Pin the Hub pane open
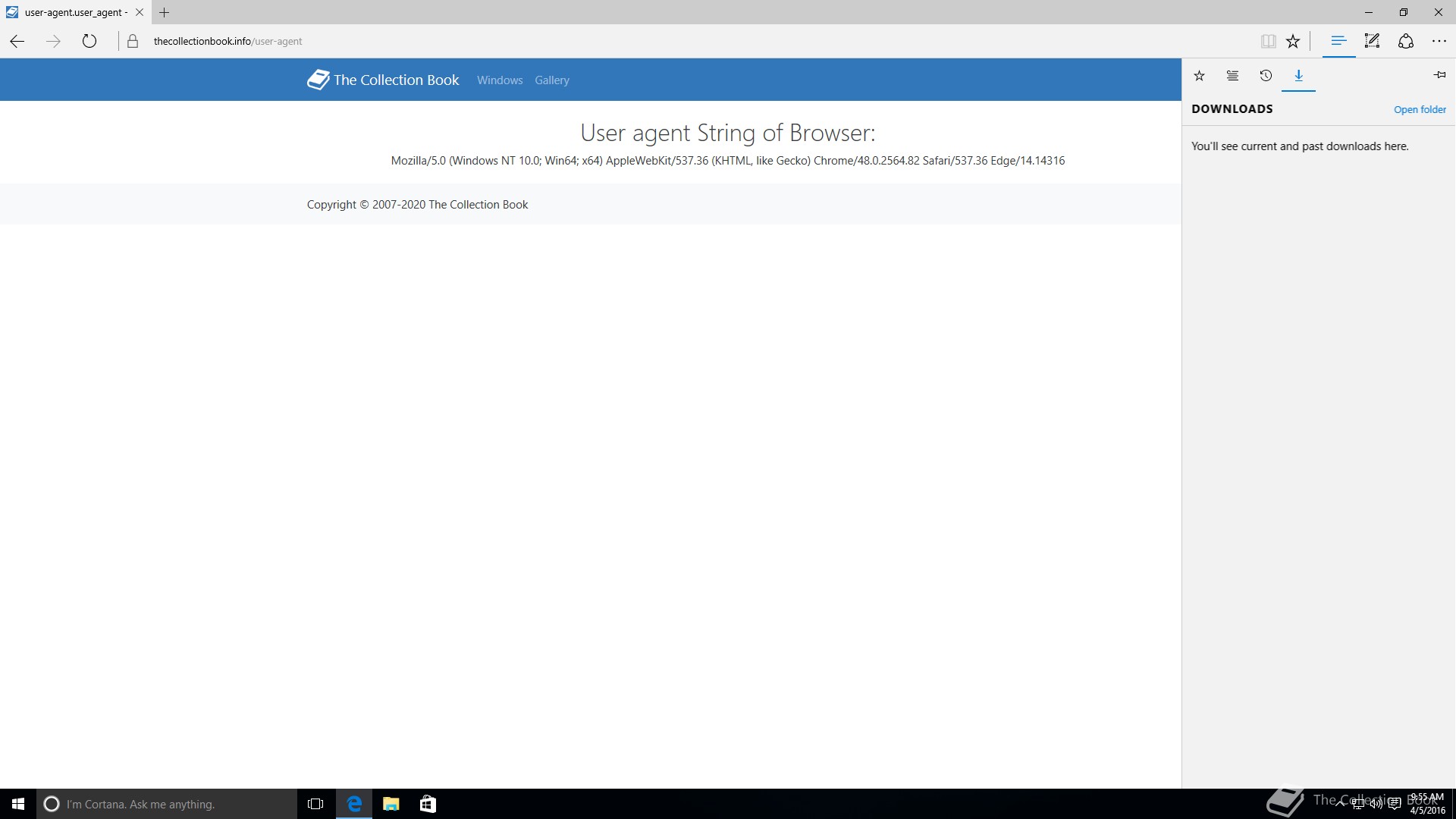The height and width of the screenshot is (819, 1456). point(1439,74)
